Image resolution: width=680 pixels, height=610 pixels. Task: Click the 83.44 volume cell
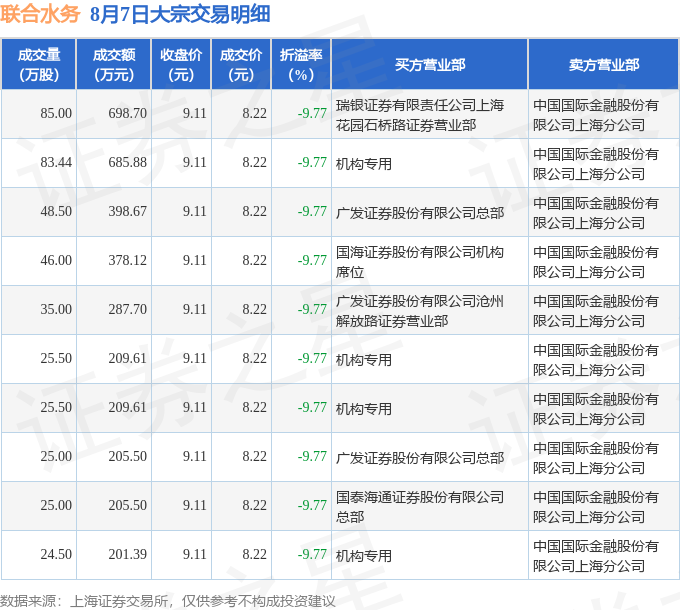click(56, 163)
